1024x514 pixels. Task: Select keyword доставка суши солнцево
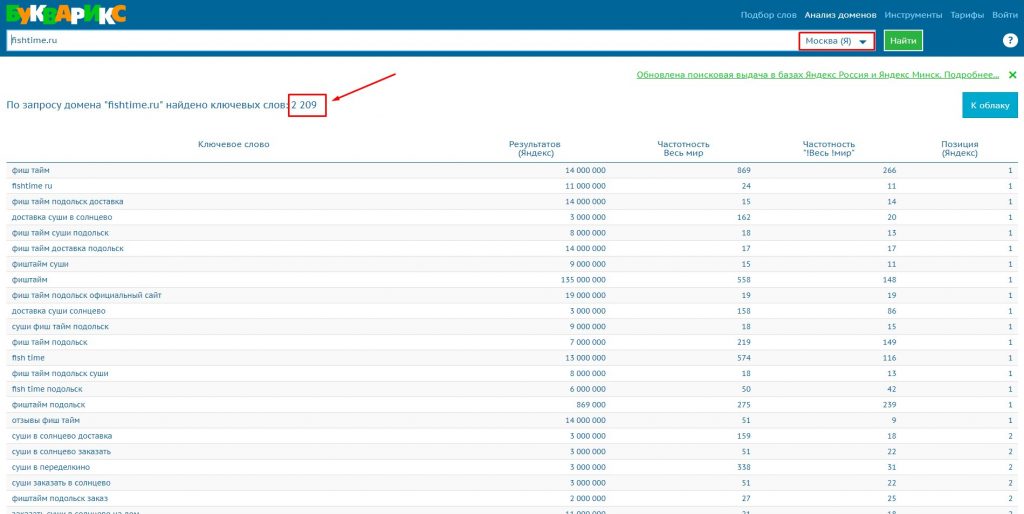(x=59, y=312)
